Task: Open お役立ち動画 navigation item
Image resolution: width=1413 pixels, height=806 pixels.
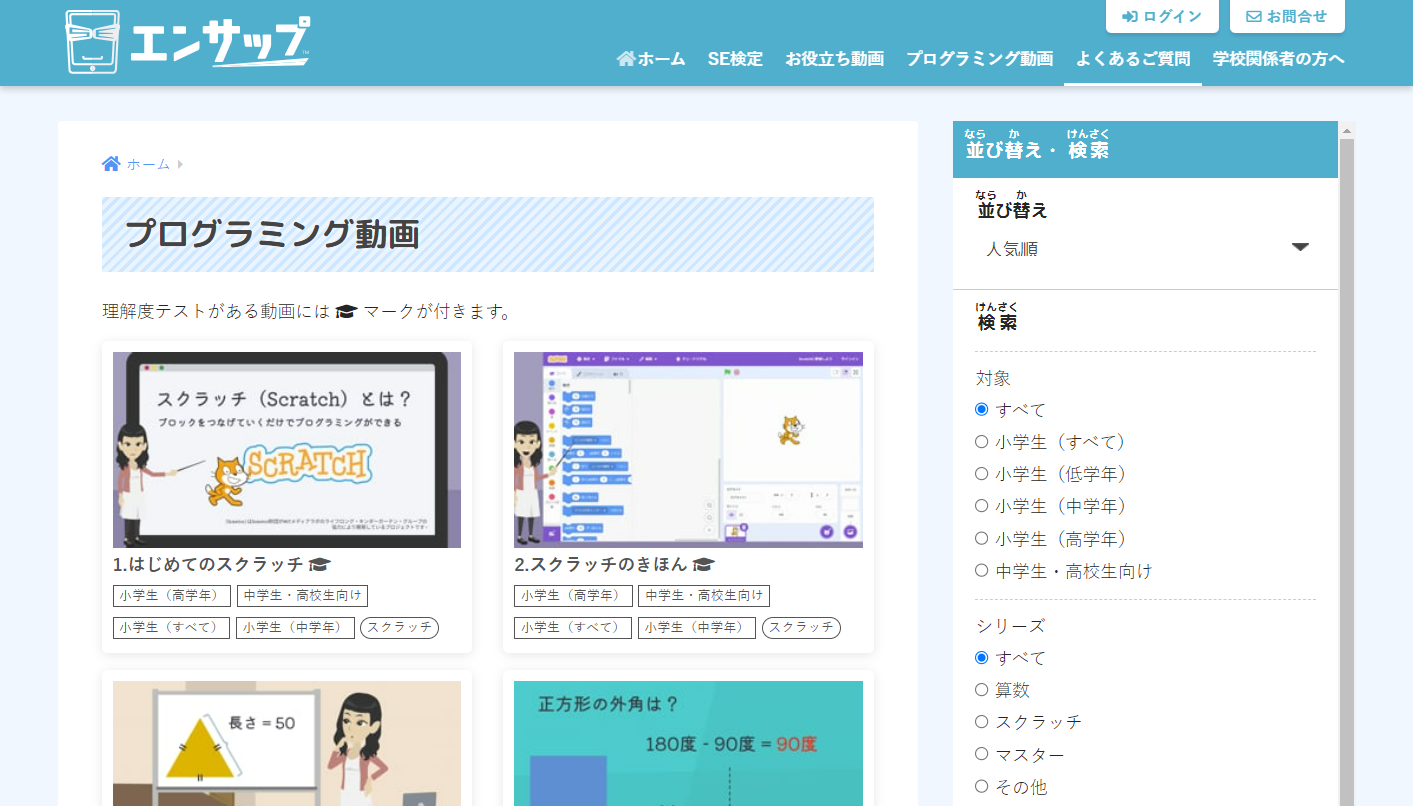Action: click(x=834, y=59)
